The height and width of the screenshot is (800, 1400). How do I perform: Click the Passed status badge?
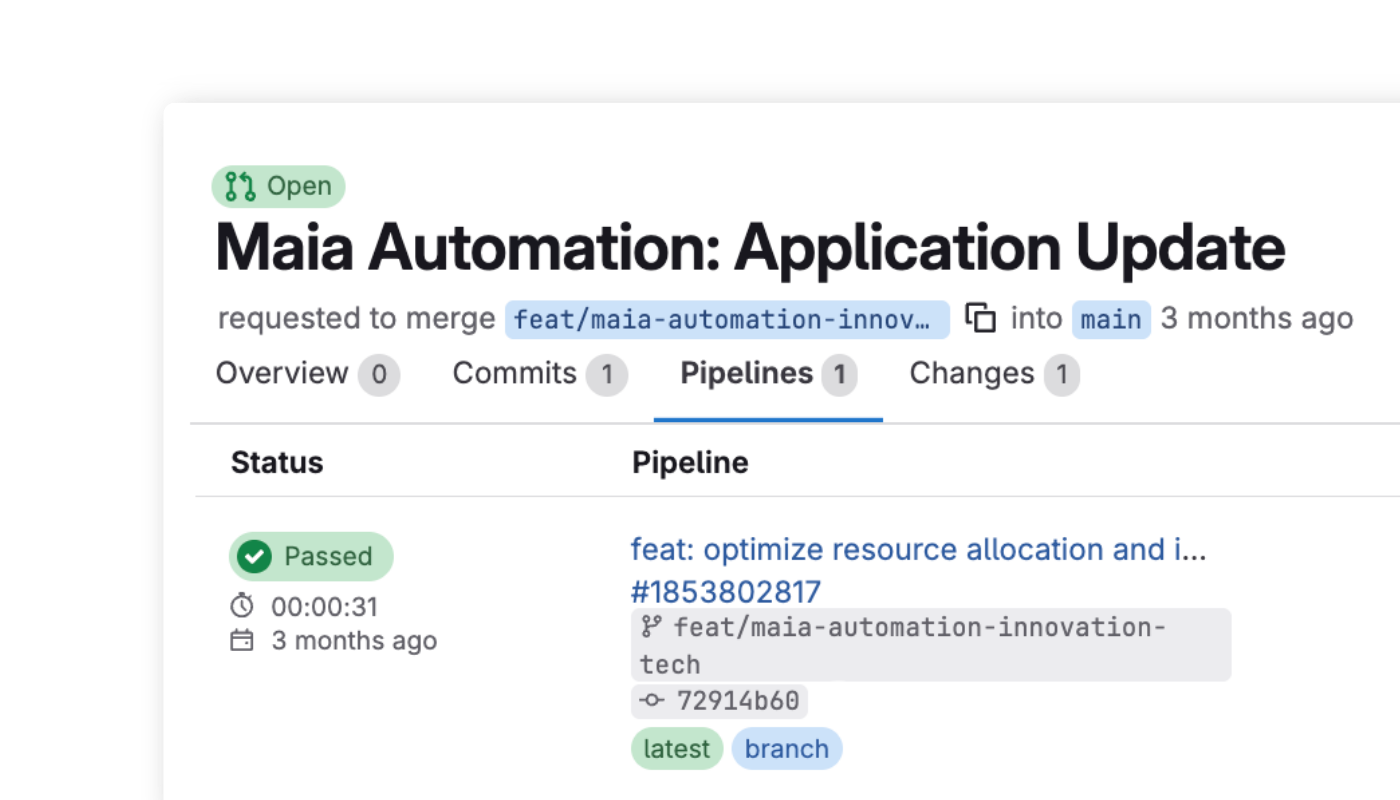point(311,557)
